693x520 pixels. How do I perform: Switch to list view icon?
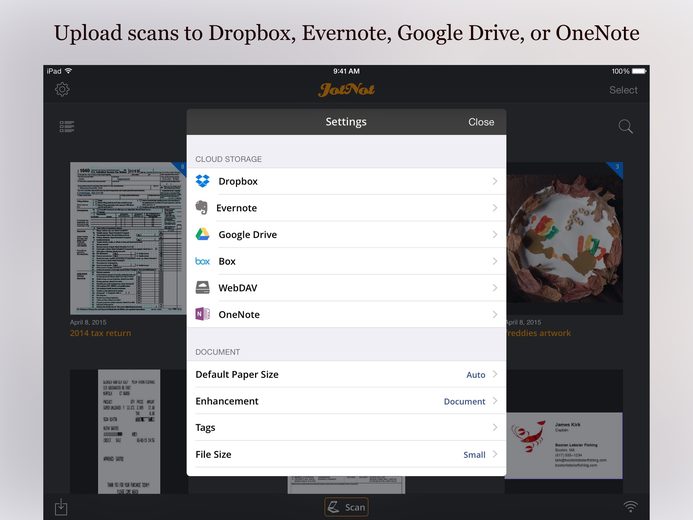point(67,127)
